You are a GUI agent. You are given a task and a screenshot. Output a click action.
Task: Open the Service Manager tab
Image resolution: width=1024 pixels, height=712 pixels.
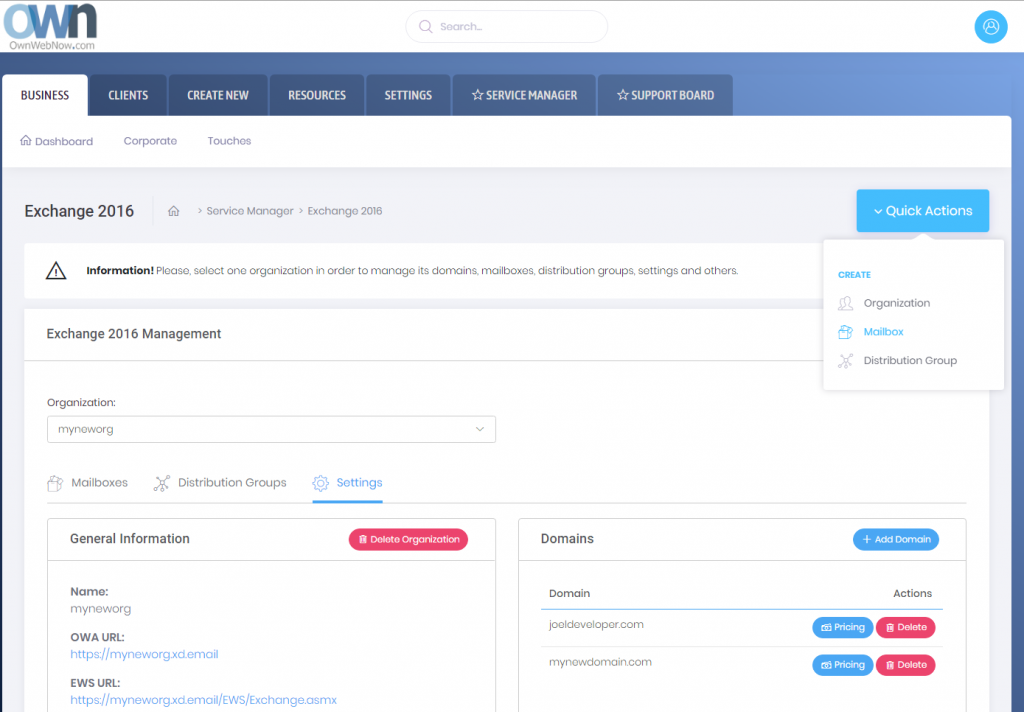click(524, 96)
